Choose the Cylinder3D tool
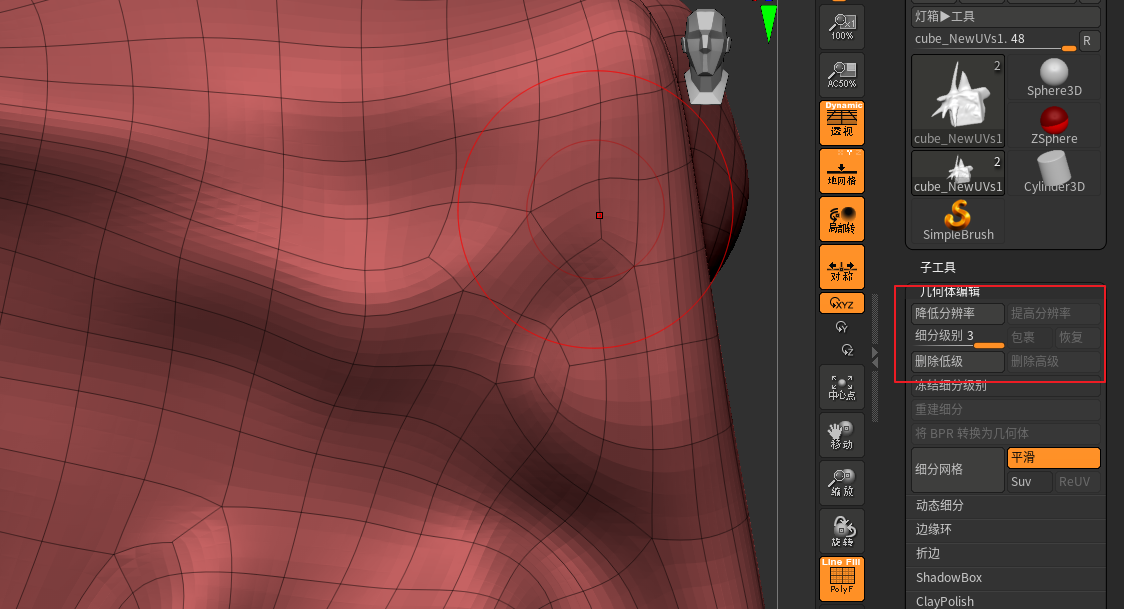 click(1054, 173)
